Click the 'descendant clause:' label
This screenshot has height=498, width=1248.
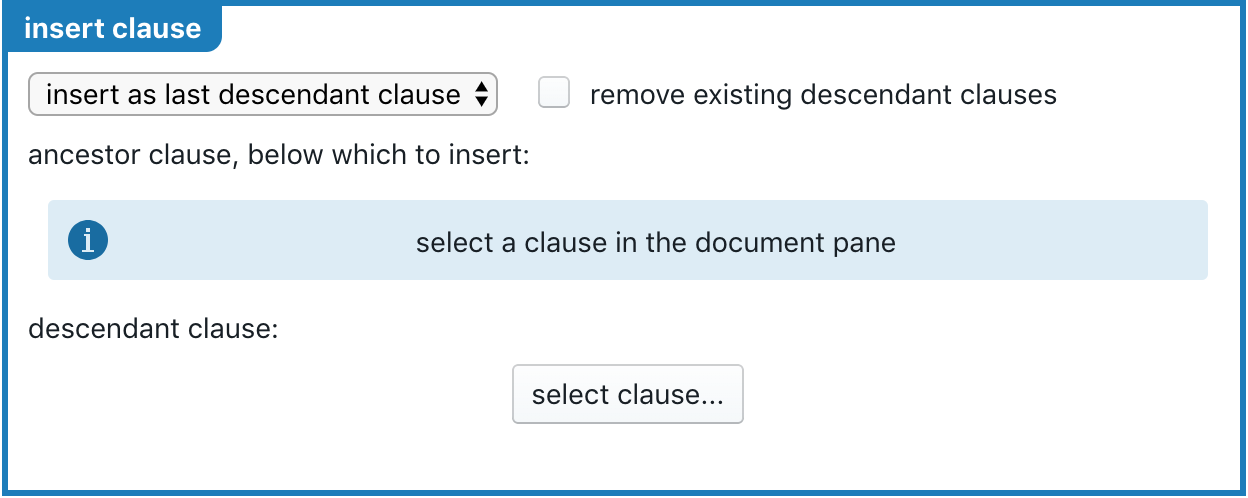[x=153, y=328]
